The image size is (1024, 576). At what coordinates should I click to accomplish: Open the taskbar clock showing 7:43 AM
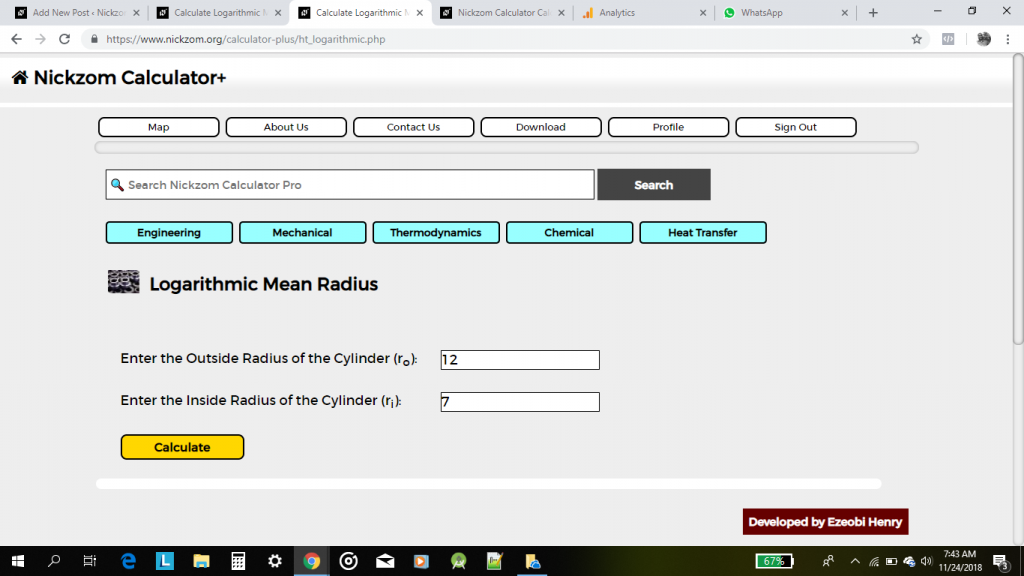[x=960, y=561]
